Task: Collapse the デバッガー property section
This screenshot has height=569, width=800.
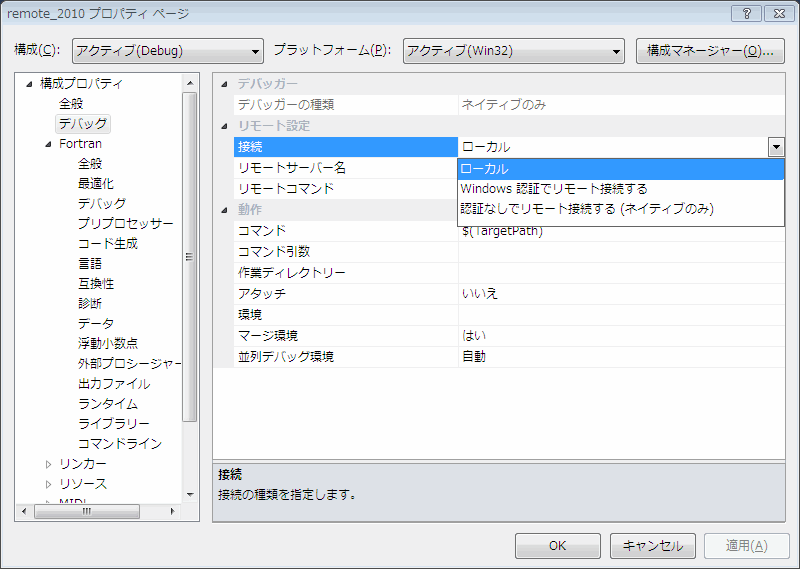Action: [224, 84]
